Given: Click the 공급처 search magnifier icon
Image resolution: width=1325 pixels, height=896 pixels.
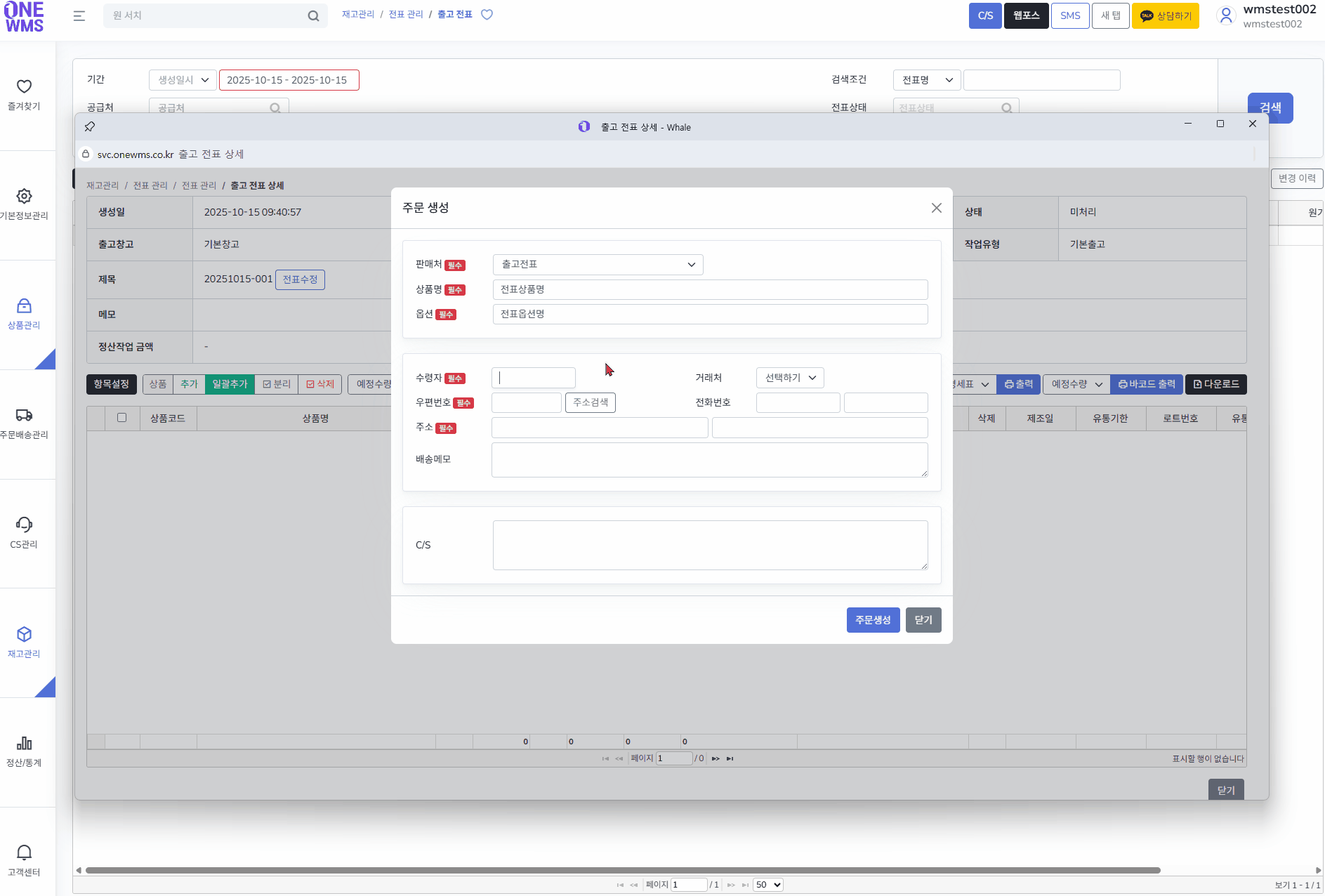Looking at the screenshot, I should pyautogui.click(x=275, y=108).
